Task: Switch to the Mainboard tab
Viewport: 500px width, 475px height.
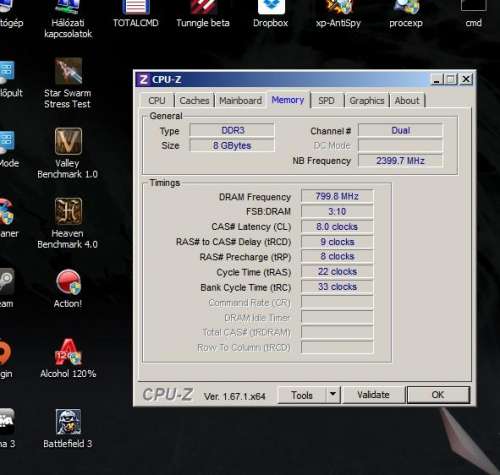Action: (x=240, y=101)
